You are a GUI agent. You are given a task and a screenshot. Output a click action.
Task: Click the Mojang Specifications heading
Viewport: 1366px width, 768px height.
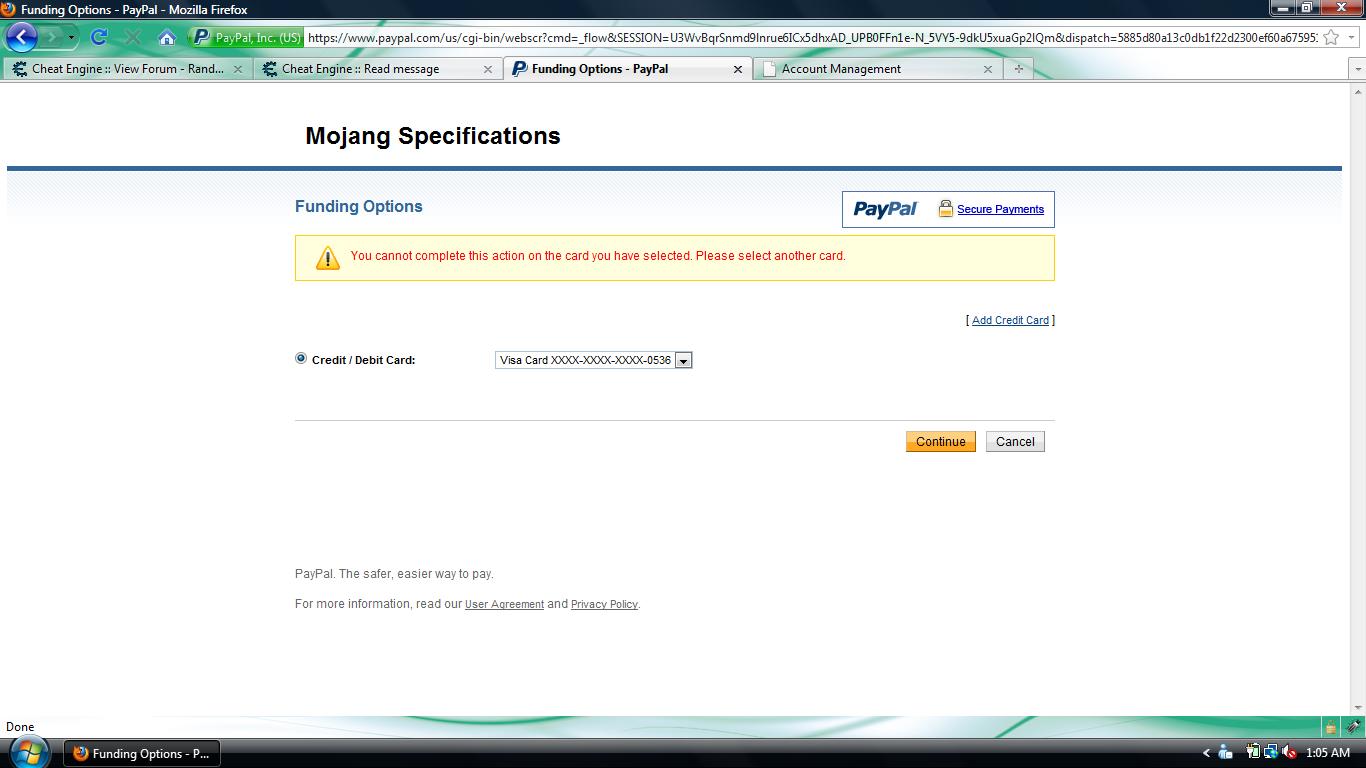click(x=433, y=136)
